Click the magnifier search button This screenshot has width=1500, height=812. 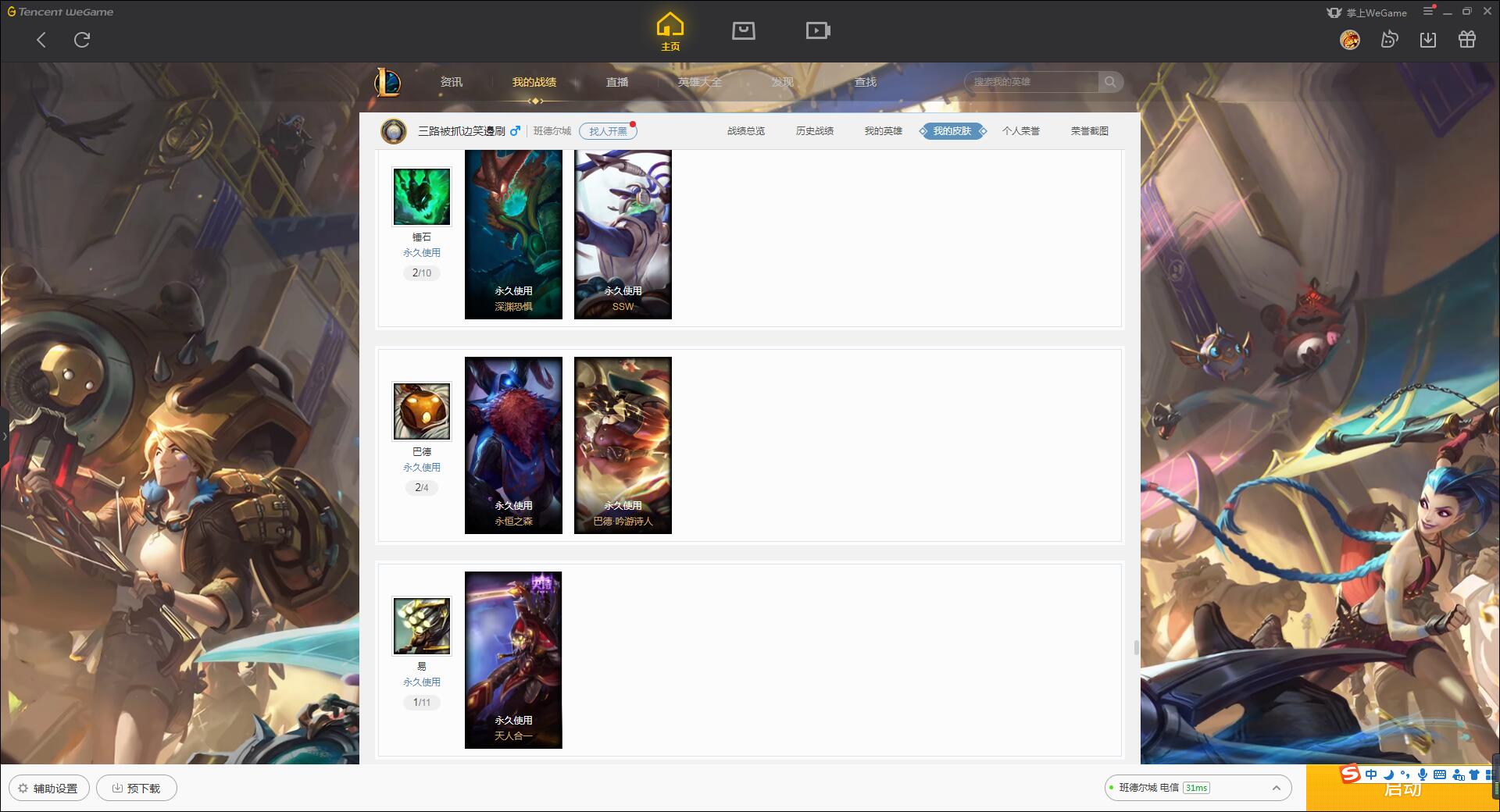(1110, 82)
